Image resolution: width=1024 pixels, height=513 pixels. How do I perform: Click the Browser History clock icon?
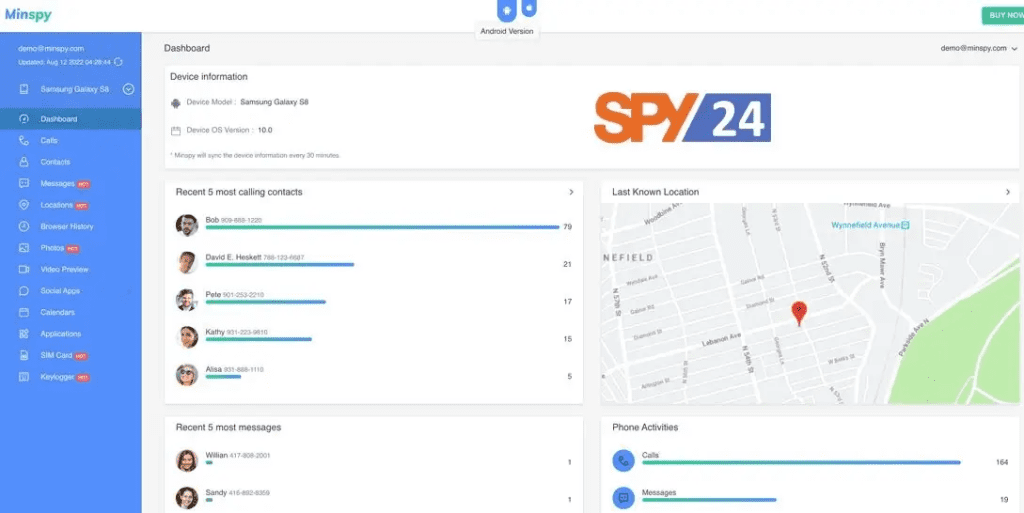pos(24,226)
